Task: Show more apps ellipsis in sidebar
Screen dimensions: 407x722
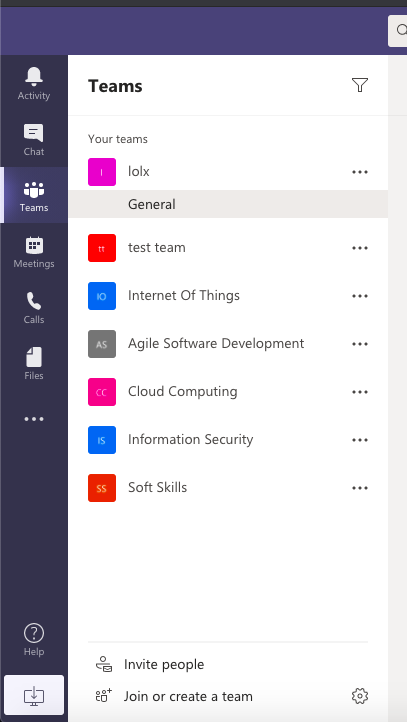Action: [x=34, y=419]
